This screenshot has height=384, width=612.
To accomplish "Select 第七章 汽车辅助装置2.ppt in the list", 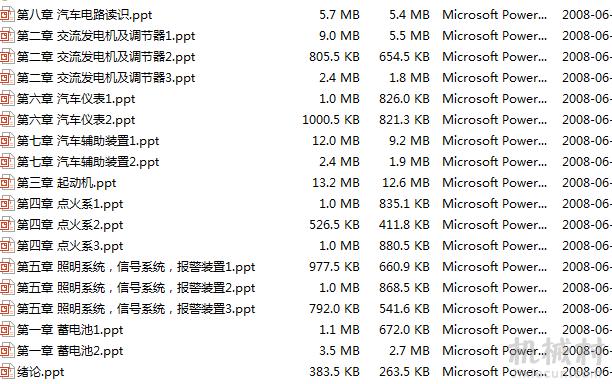I will click(88, 162).
